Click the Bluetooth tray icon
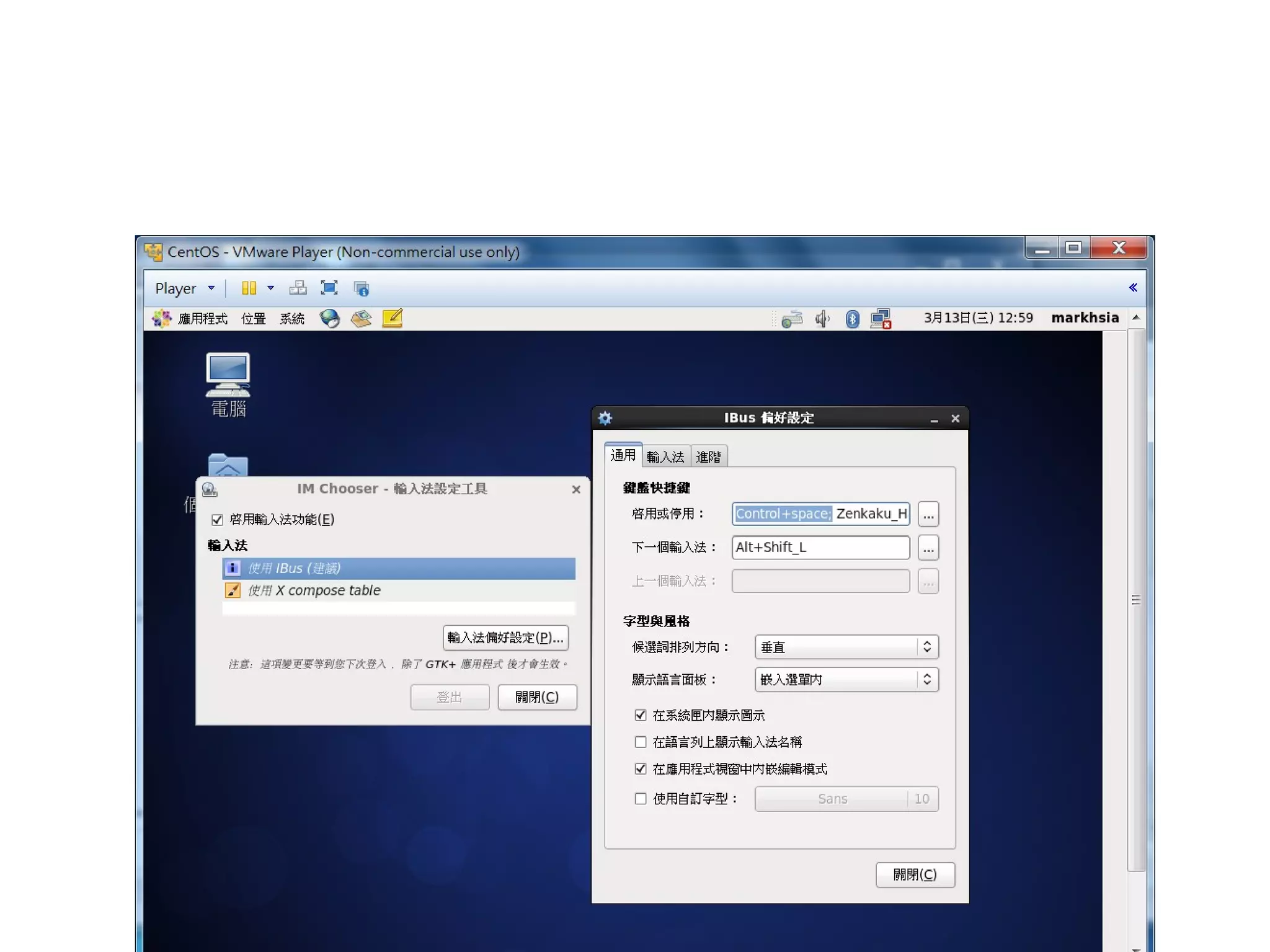The width and height of the screenshot is (1270, 952). coord(852,319)
